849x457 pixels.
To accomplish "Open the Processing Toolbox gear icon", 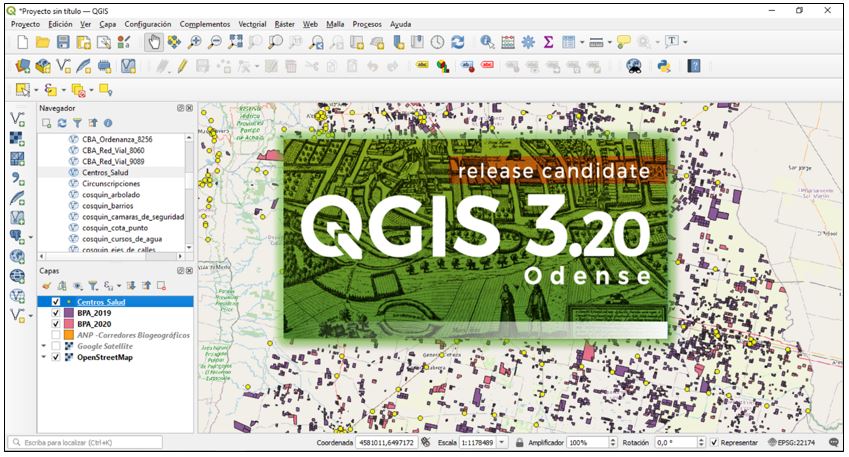I will (x=528, y=42).
